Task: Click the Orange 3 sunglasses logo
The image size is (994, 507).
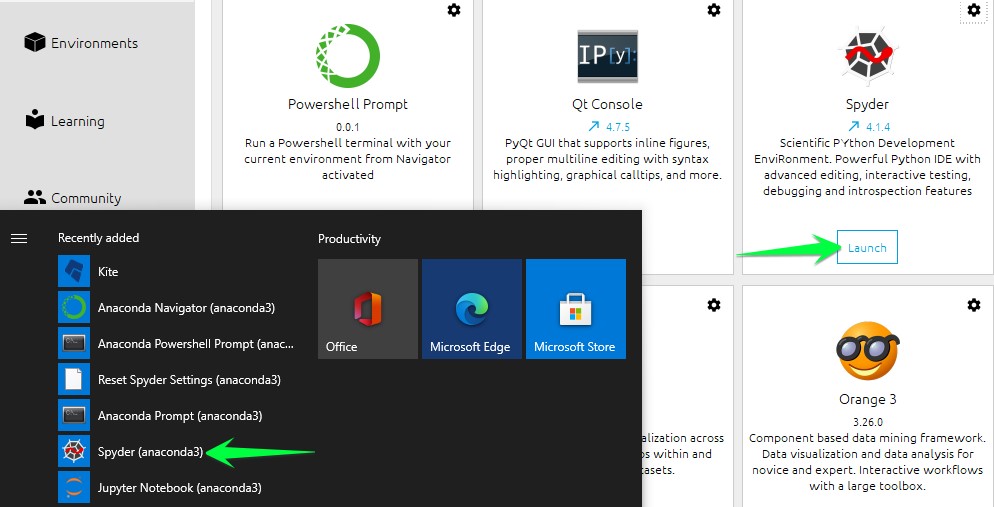Action: 867,351
